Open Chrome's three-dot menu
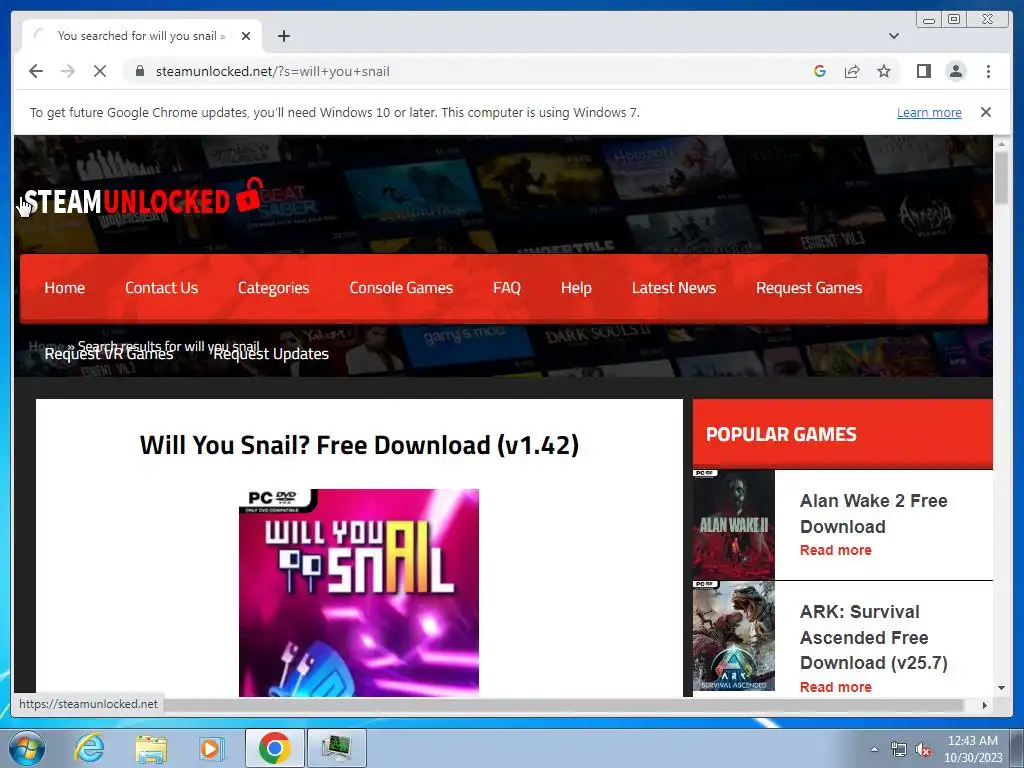The height and width of the screenshot is (768, 1024). 988,71
